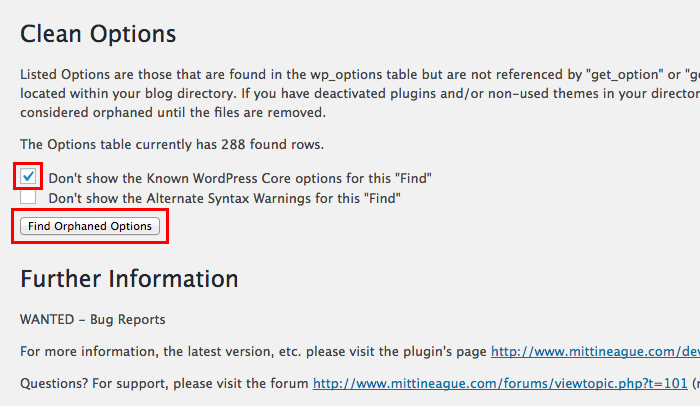This screenshot has height=406, width=700.
Task: Click the Clean Options heading
Action: (98, 34)
